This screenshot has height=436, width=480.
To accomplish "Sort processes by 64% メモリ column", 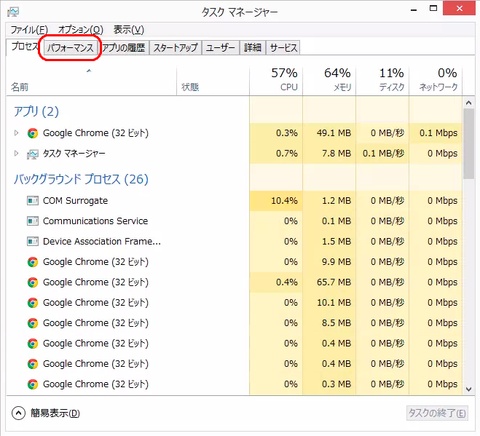I will pos(329,81).
